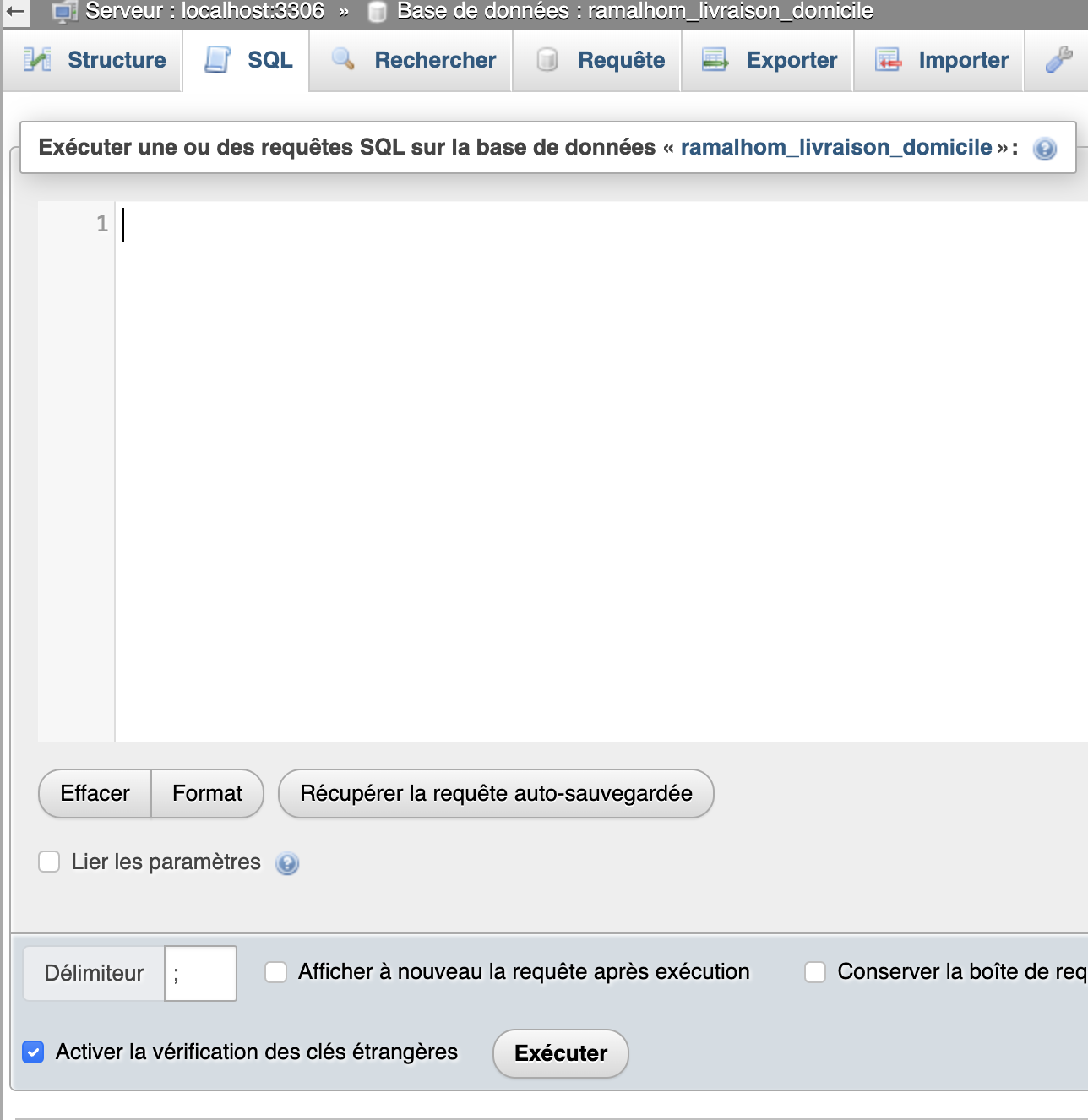The height and width of the screenshot is (1120, 1088).
Task: Toggle Conserver la boîte de requête checkbox
Action: [x=815, y=972]
